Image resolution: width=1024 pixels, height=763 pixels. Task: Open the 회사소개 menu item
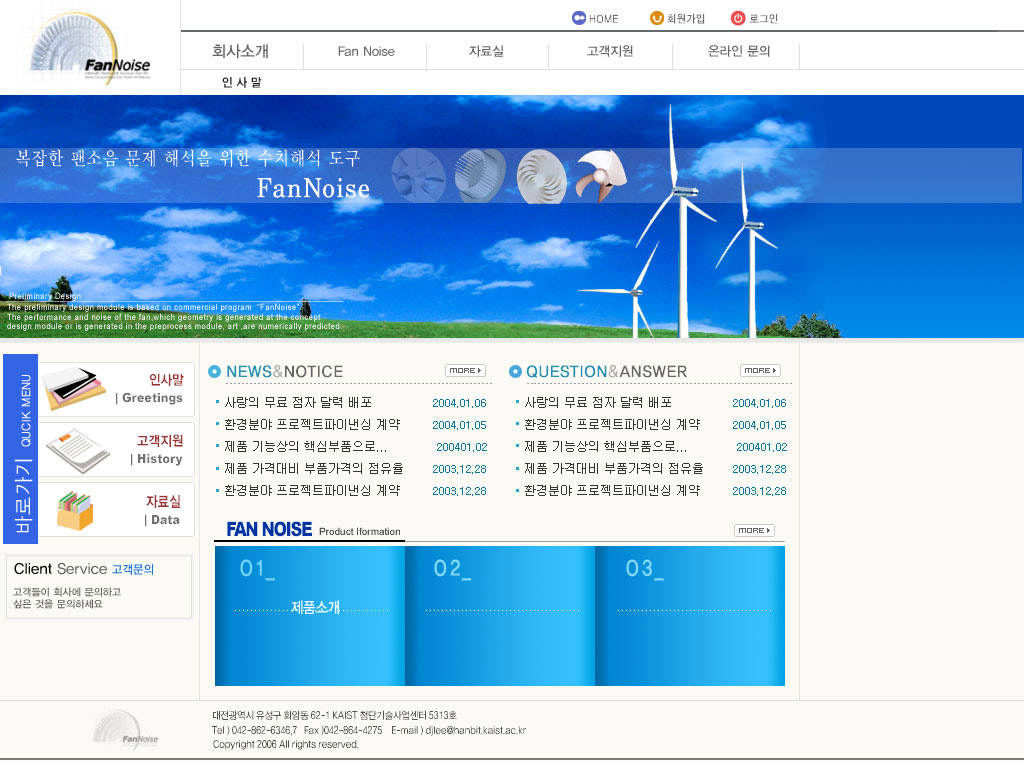pyautogui.click(x=240, y=51)
